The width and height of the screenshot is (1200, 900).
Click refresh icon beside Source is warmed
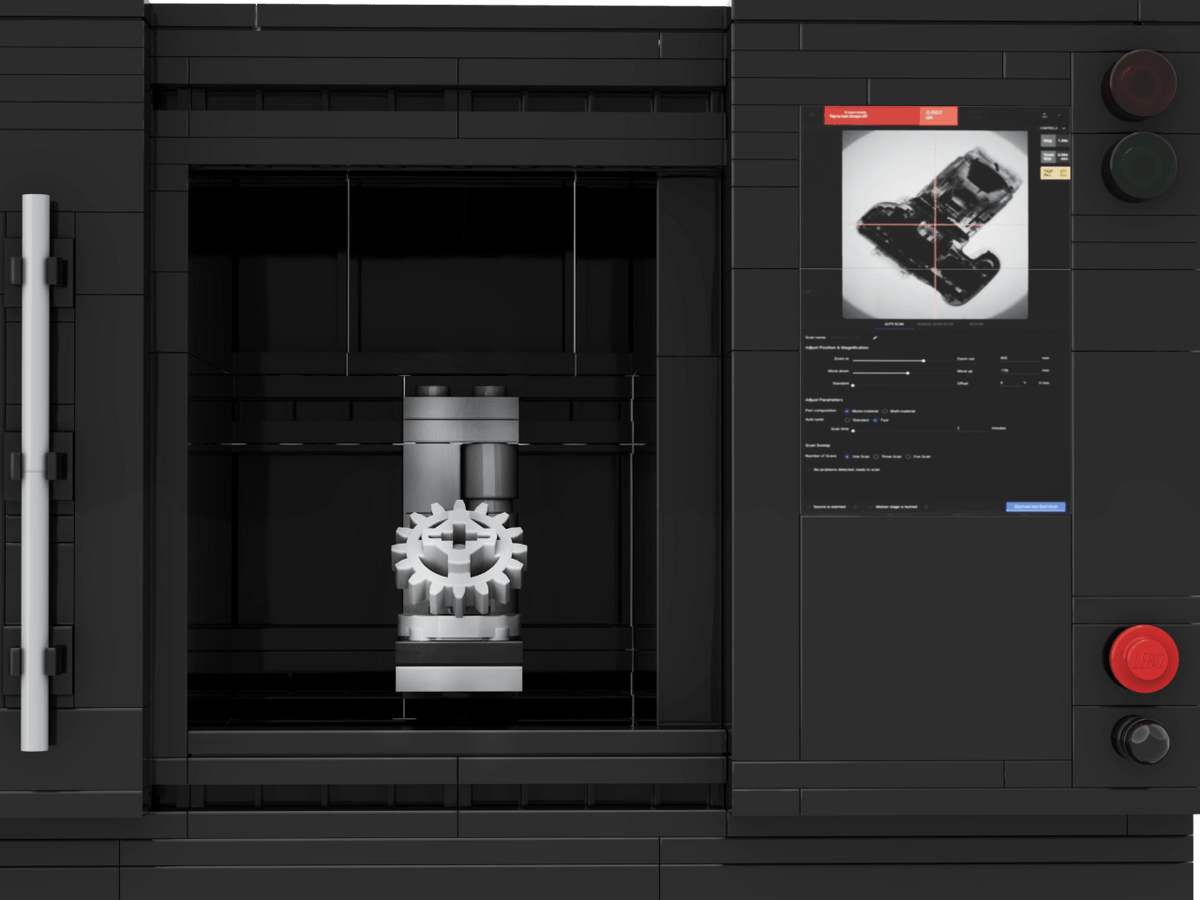point(855,507)
